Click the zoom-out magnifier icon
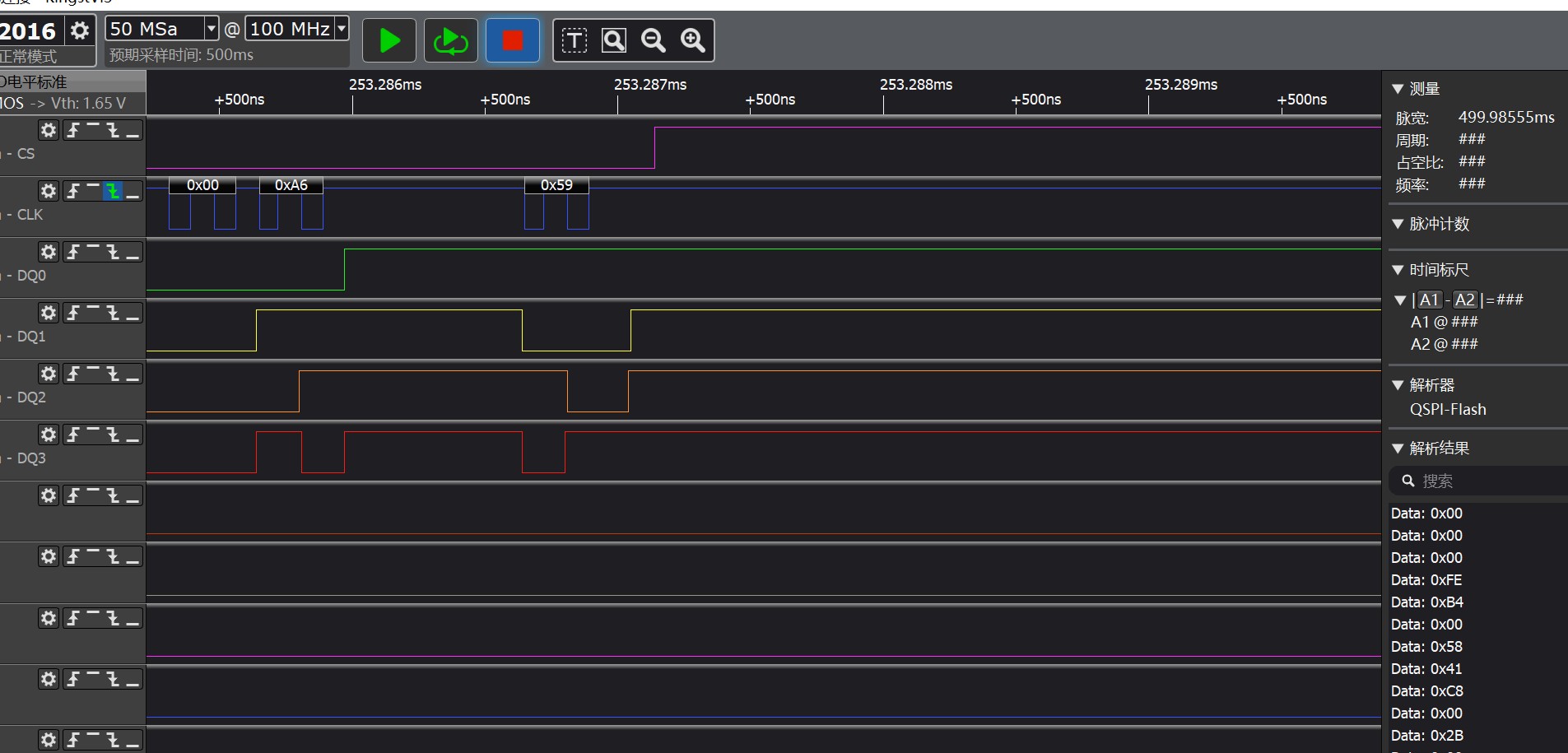This screenshot has height=753, width=1568. click(654, 40)
